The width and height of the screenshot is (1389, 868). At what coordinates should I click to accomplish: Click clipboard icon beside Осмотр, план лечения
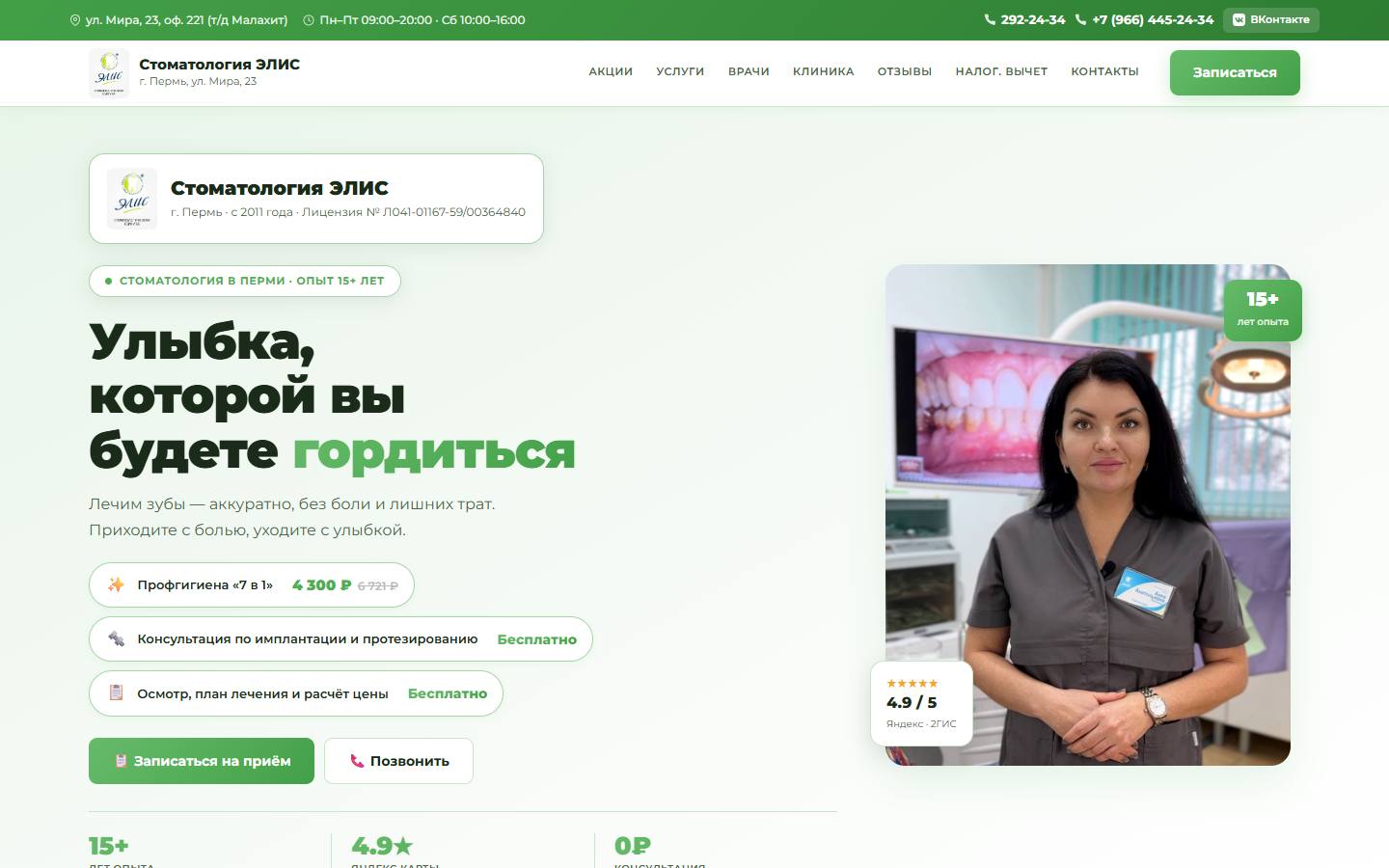pyautogui.click(x=117, y=692)
